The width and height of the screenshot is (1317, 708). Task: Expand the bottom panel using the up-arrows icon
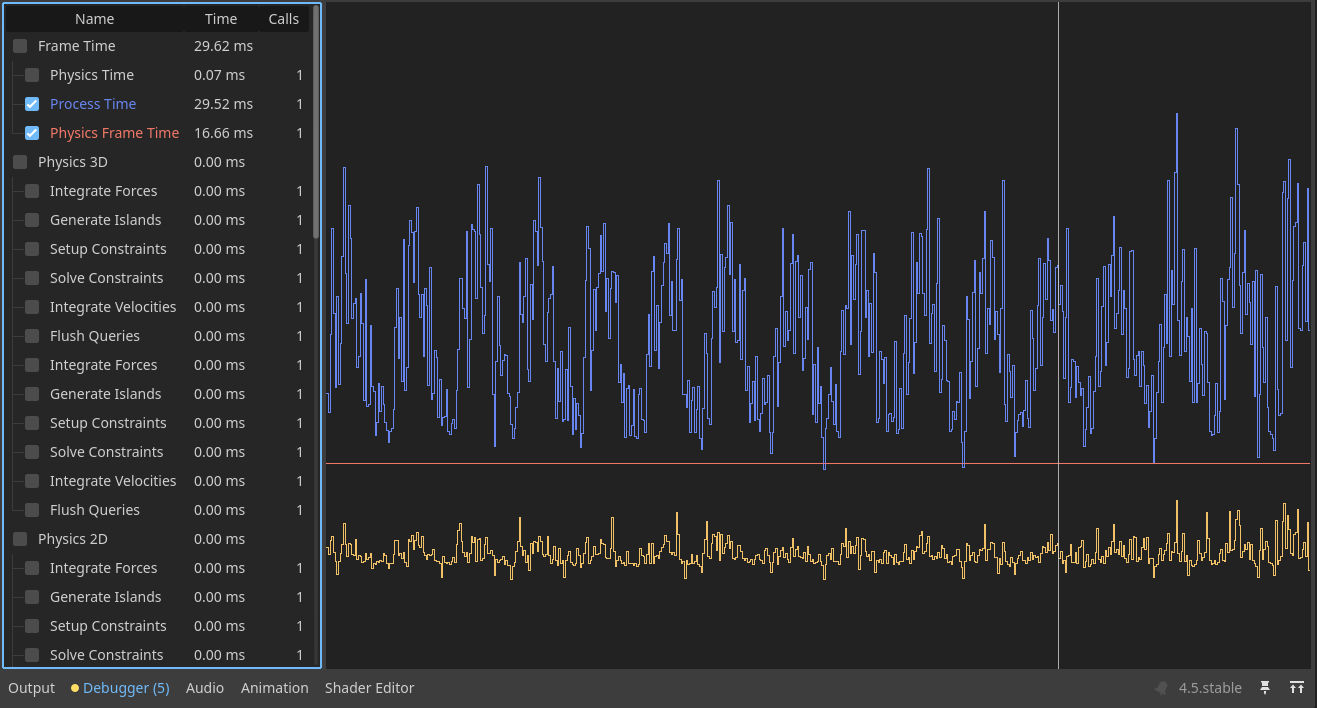(1297, 688)
